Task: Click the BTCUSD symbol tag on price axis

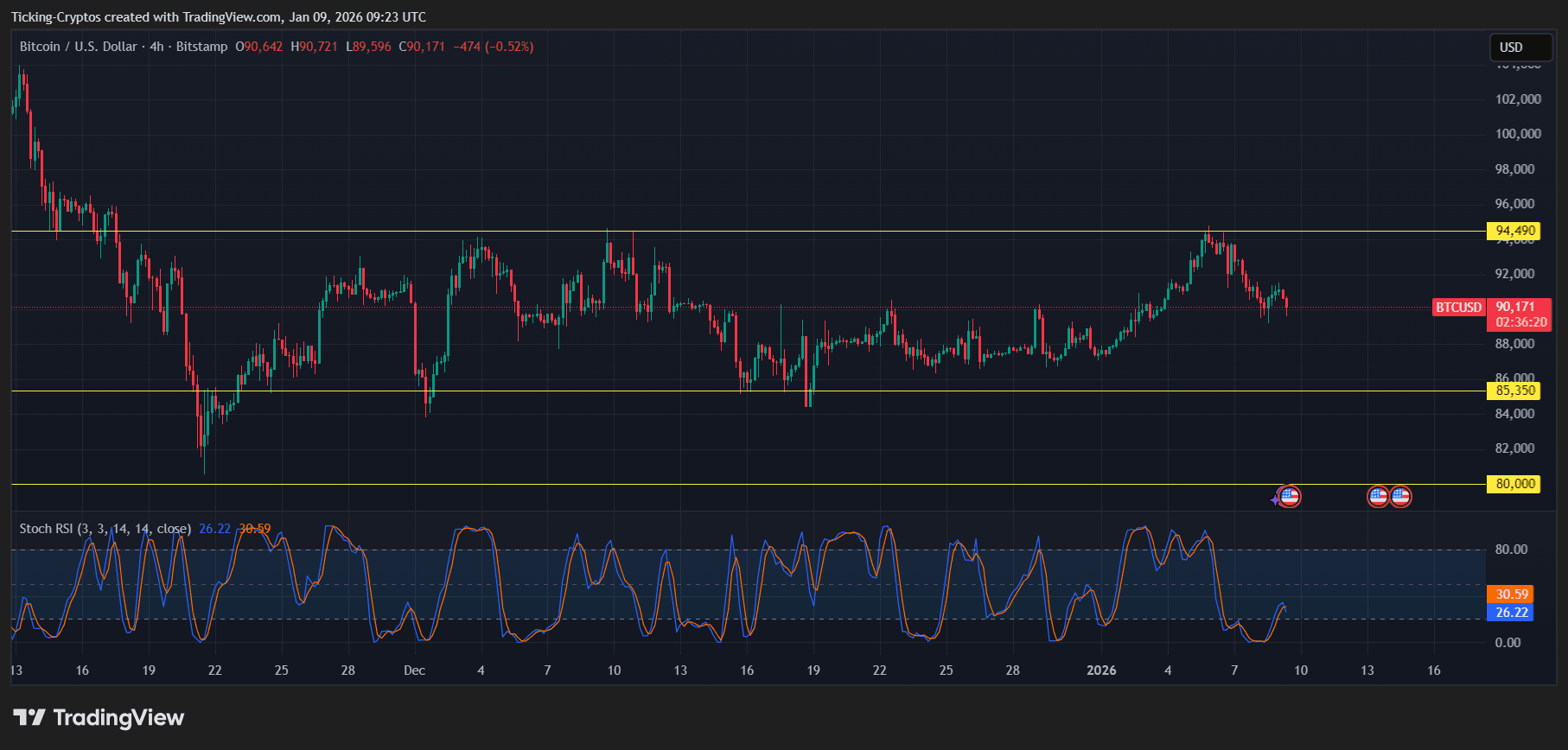Action: click(x=1458, y=308)
